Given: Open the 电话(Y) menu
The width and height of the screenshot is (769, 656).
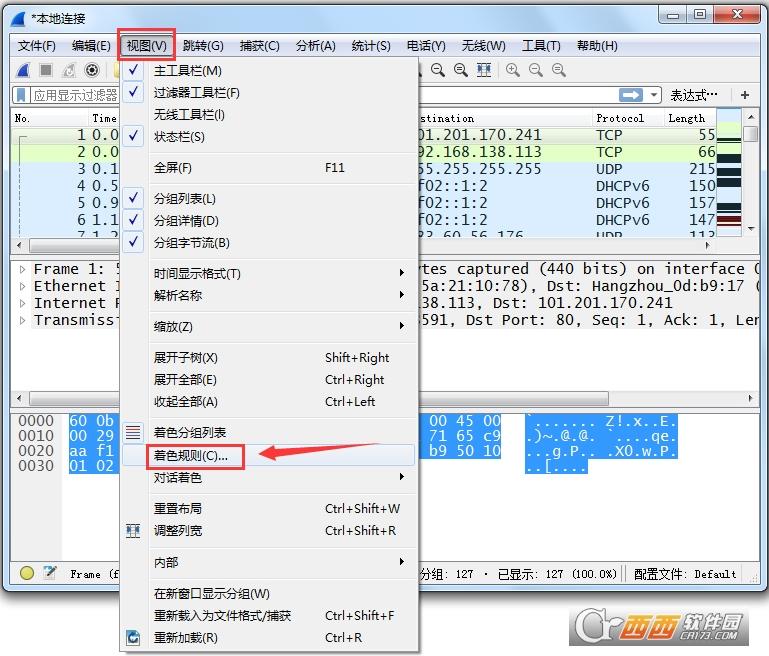Looking at the screenshot, I should click(x=426, y=46).
